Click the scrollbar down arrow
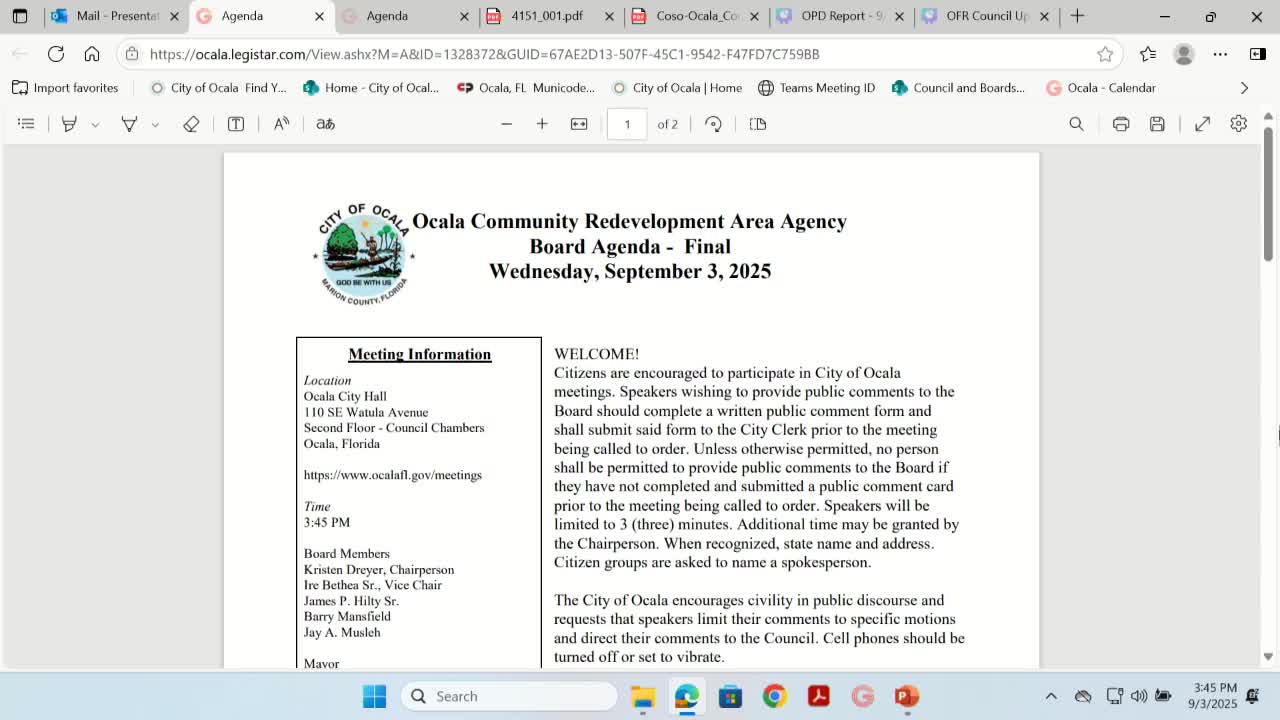The width and height of the screenshot is (1280, 720). pos(1268,657)
